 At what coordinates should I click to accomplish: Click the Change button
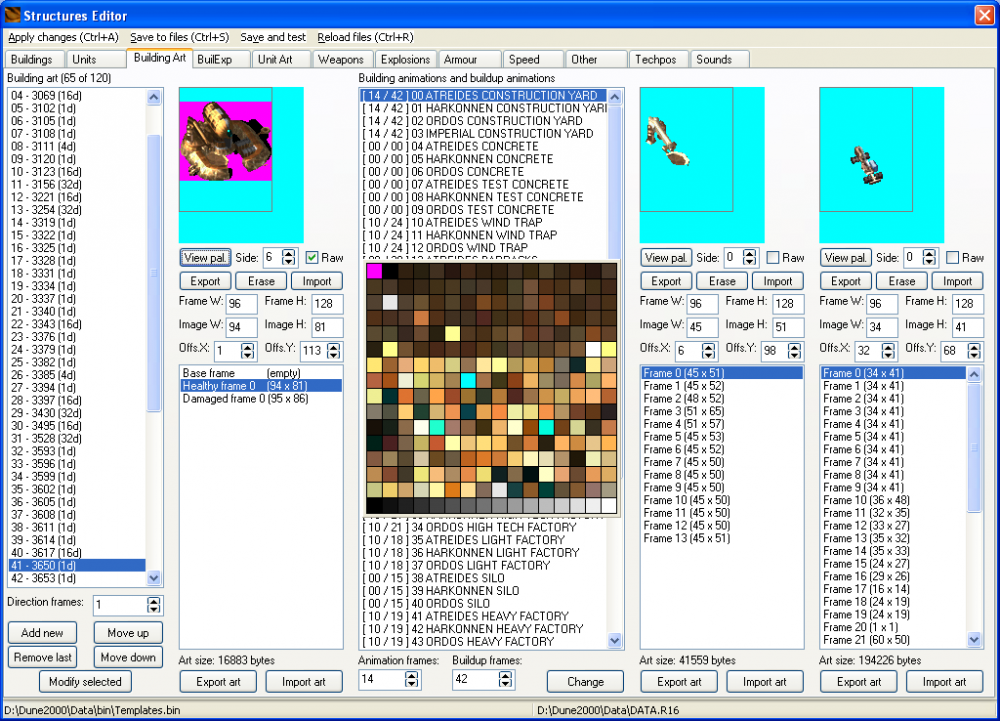(x=585, y=681)
